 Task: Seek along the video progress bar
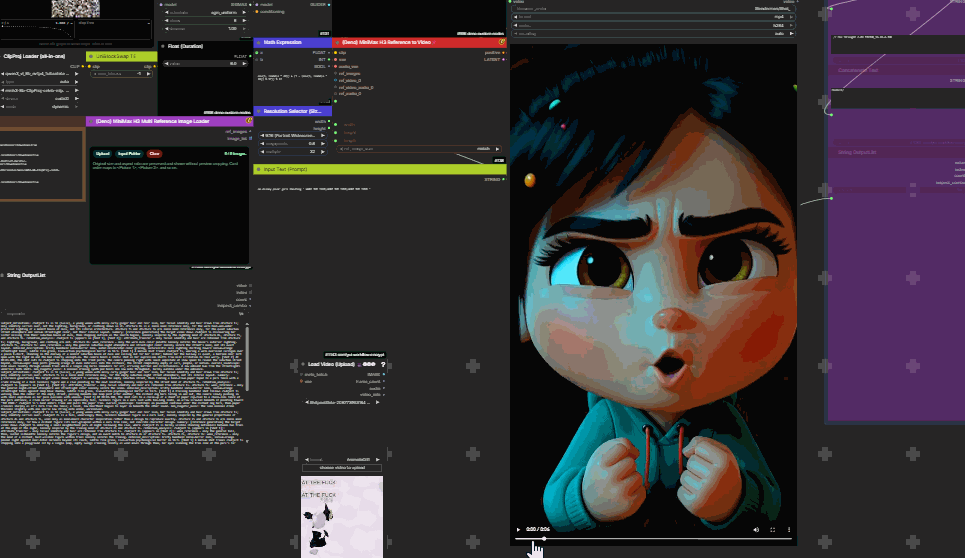point(654,538)
